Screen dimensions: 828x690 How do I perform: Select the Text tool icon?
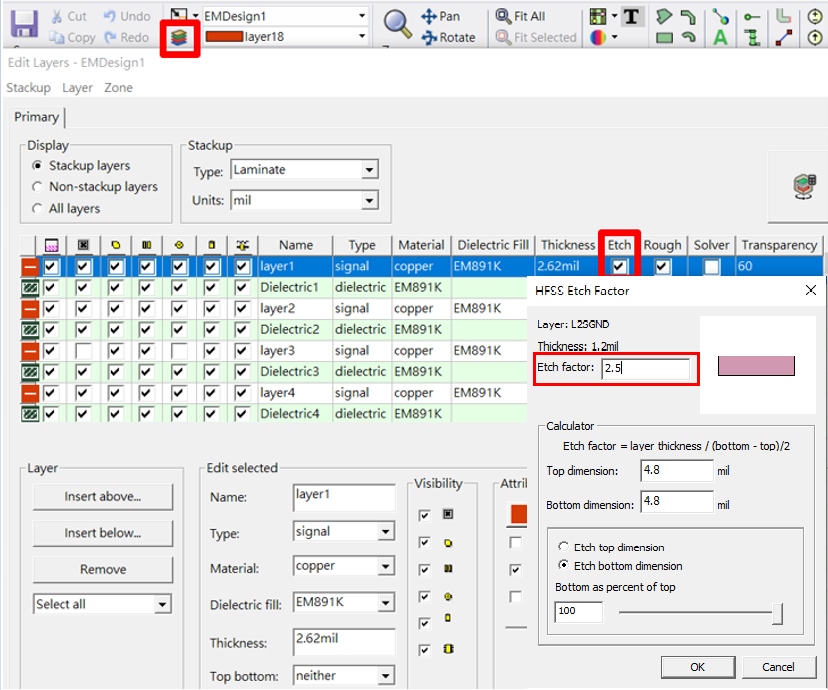coord(631,17)
